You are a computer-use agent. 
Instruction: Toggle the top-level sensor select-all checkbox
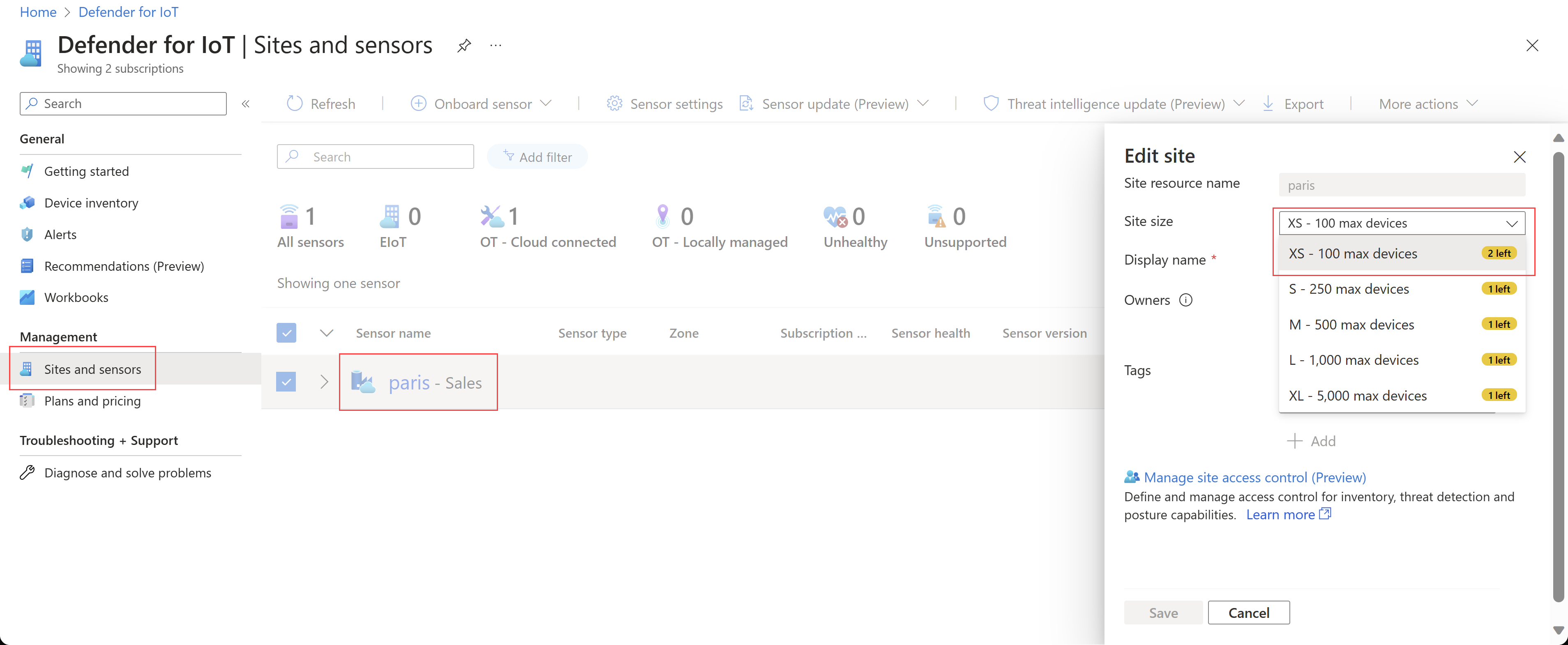286,332
